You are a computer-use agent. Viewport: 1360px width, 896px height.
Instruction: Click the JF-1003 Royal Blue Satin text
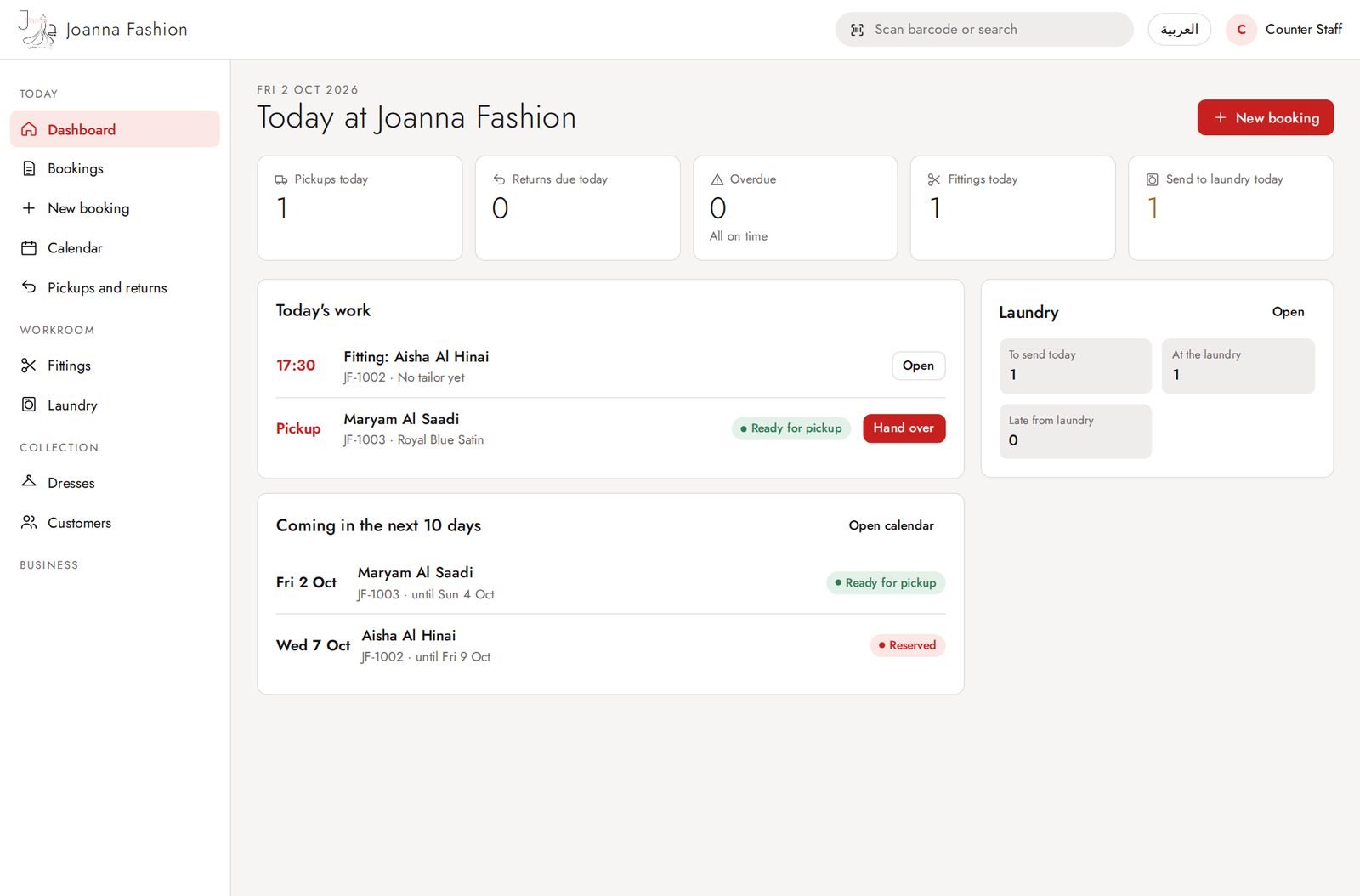(413, 439)
